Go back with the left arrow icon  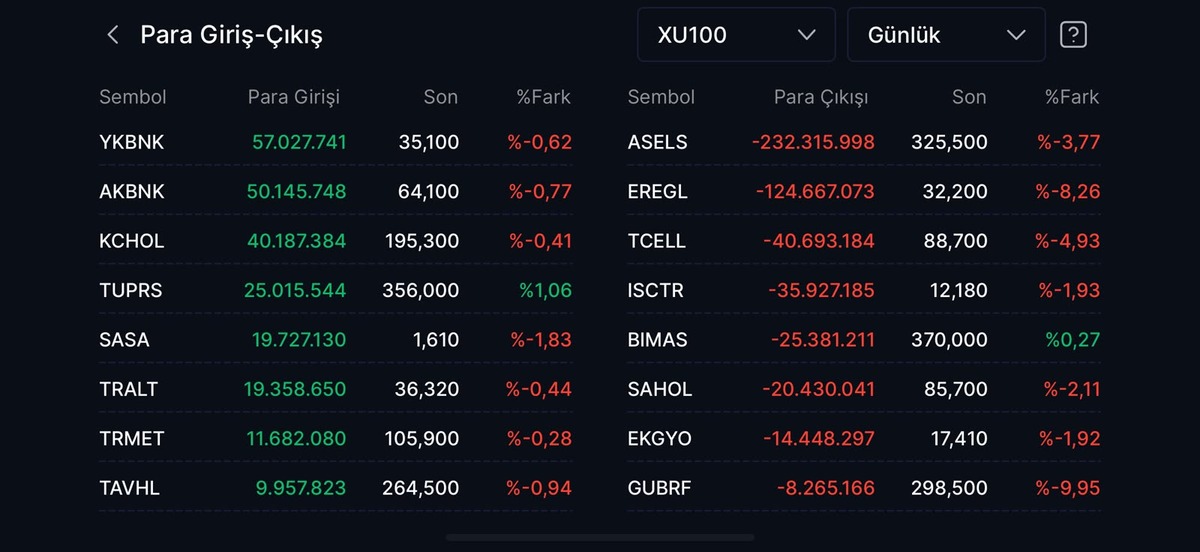click(113, 35)
